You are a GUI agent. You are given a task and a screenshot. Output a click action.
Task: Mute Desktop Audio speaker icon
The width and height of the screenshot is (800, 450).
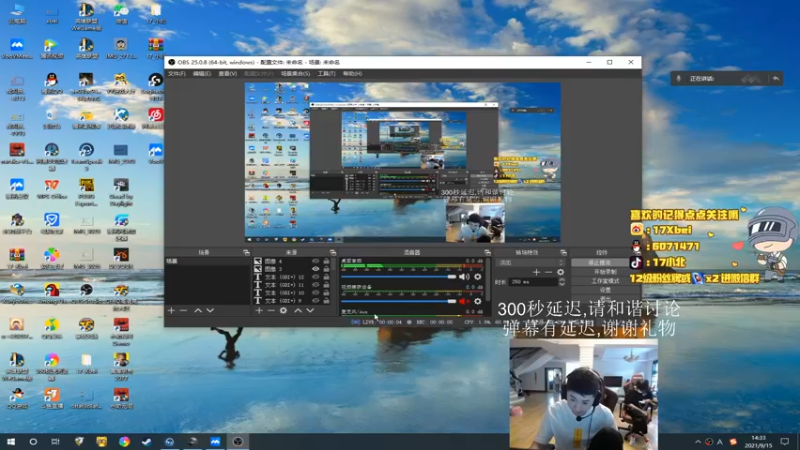tap(463, 277)
